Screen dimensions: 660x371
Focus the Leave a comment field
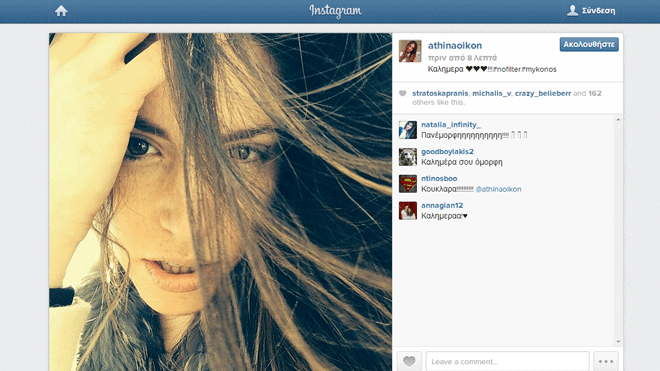tap(508, 361)
